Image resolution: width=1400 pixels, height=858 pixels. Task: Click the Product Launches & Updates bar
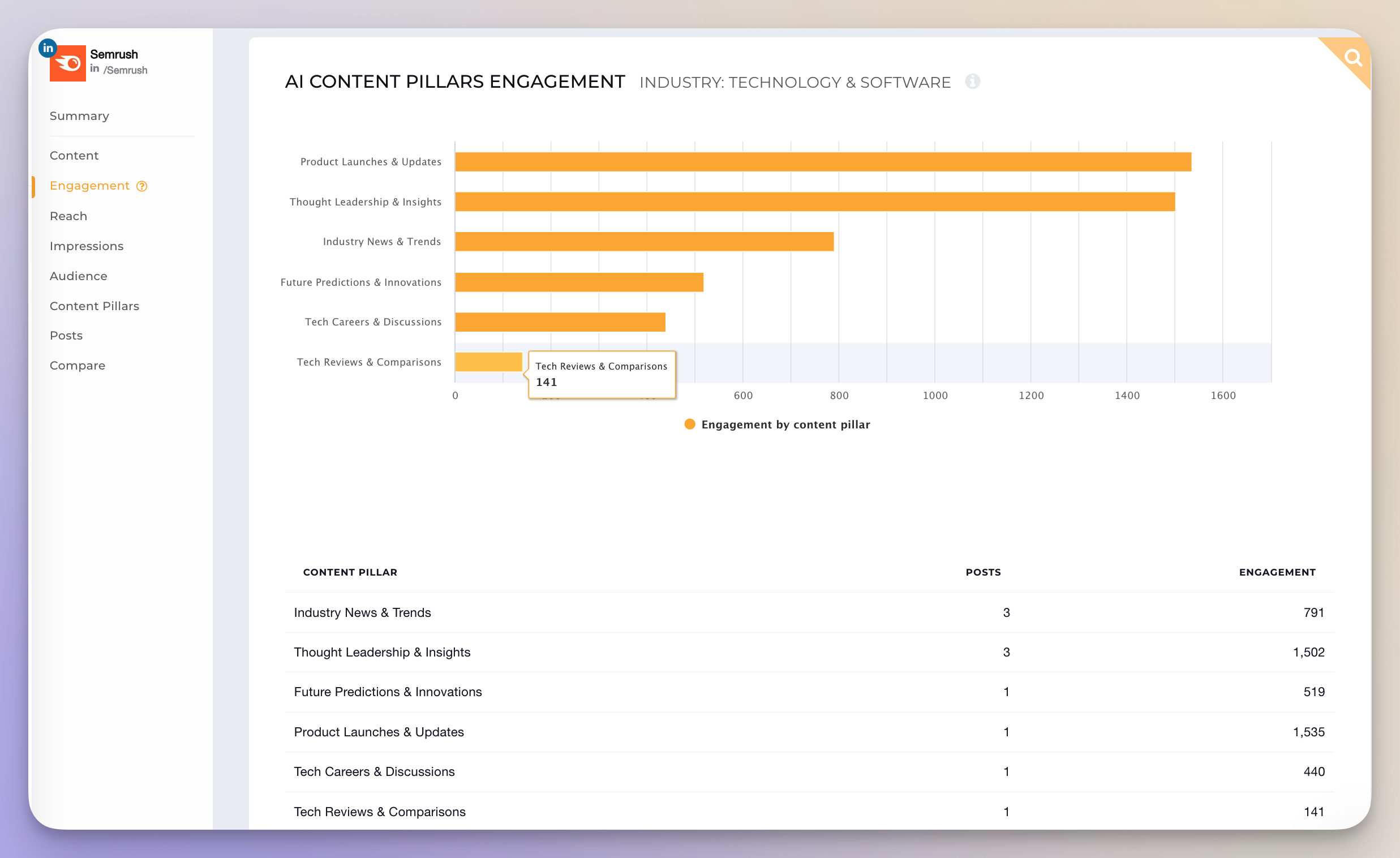823,162
